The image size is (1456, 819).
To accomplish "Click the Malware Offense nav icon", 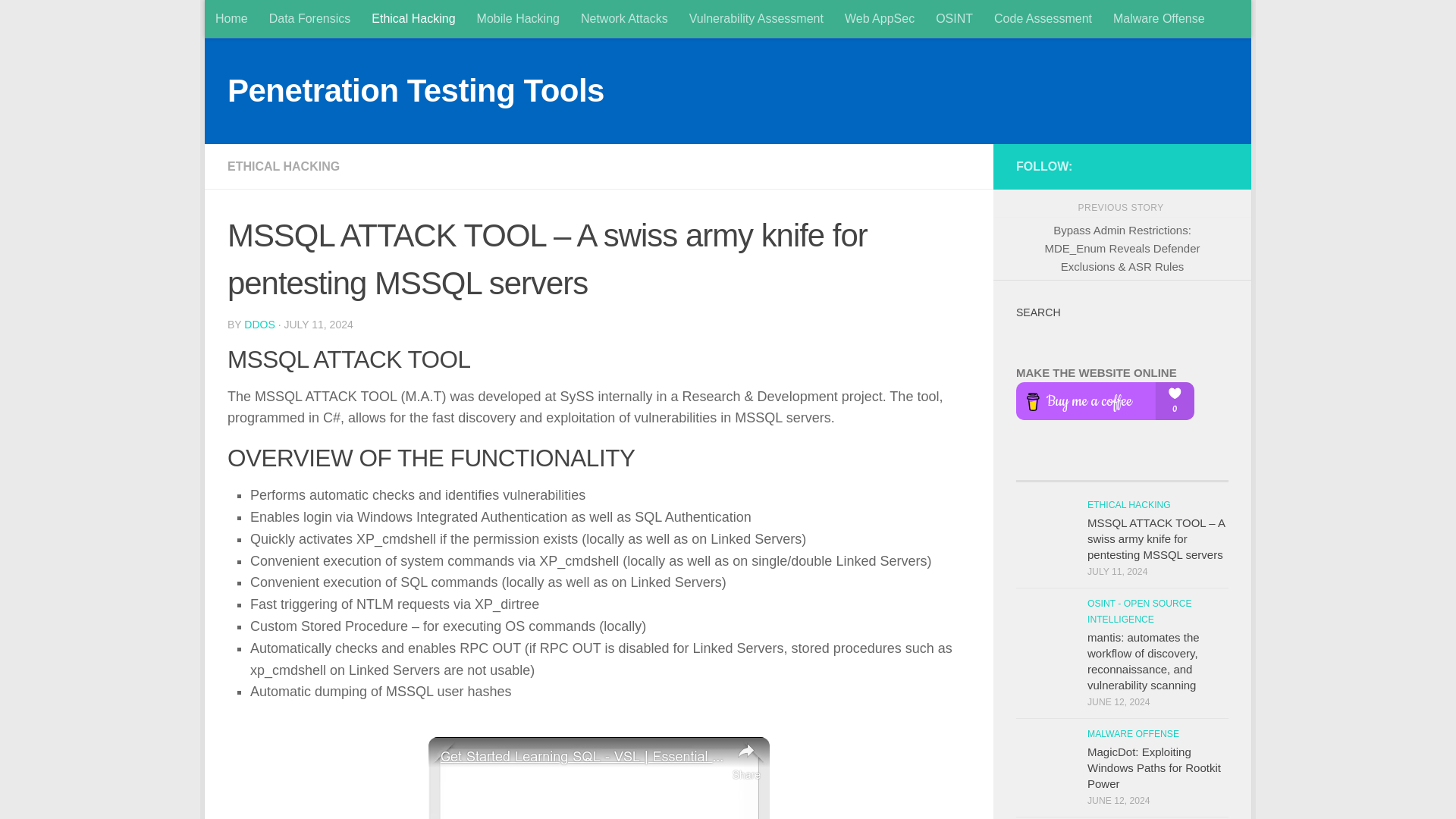I will (x=1159, y=18).
